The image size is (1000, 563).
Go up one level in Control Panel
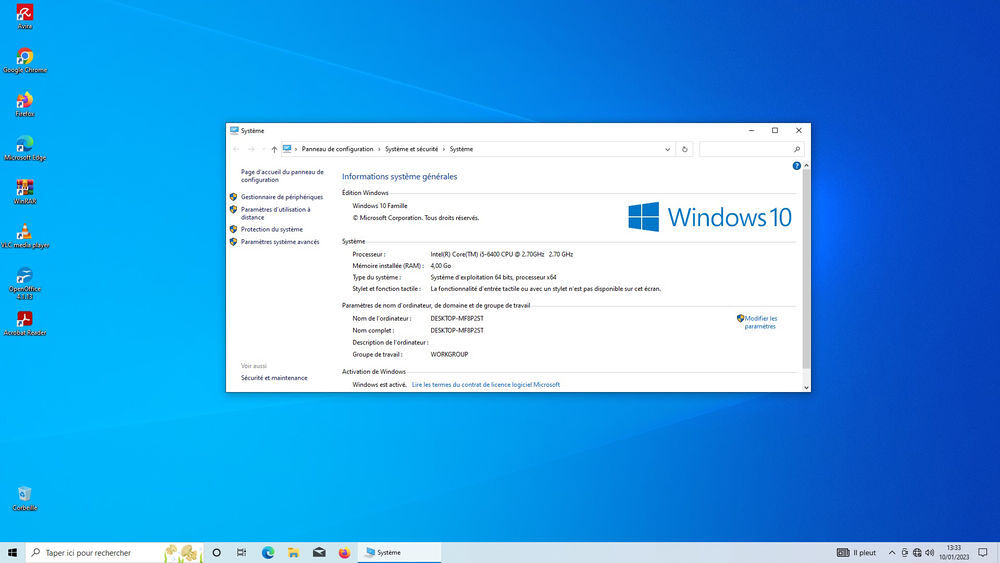click(274, 149)
